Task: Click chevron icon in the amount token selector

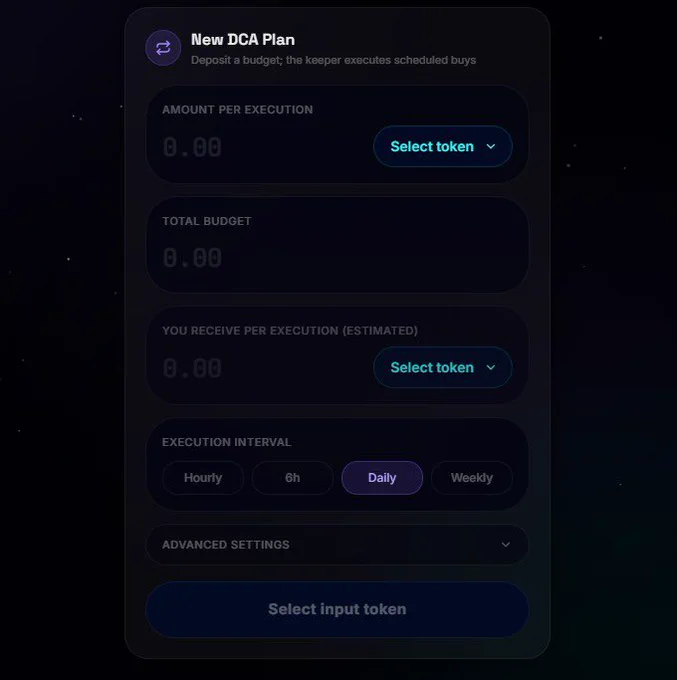Action: (491, 147)
